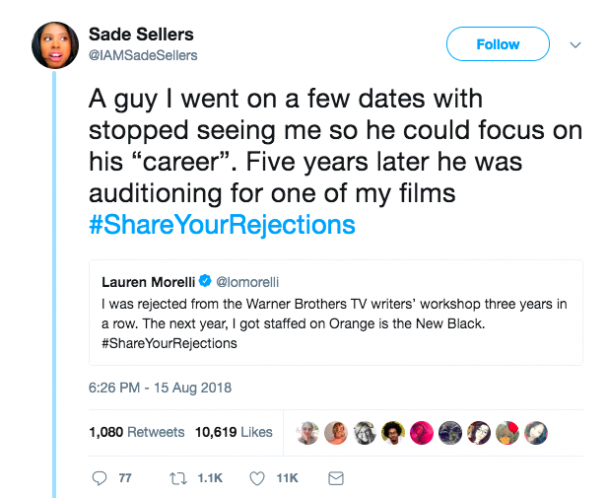The width and height of the screenshot is (608, 498).
Task: Expand tweet options chevron menu
Action: click(x=575, y=45)
